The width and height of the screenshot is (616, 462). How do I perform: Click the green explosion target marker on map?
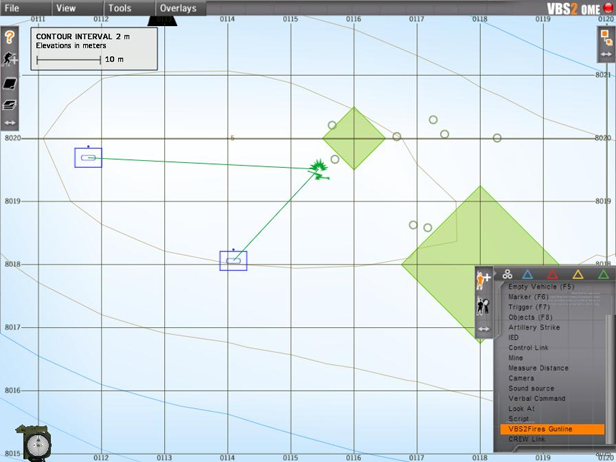[319, 169]
